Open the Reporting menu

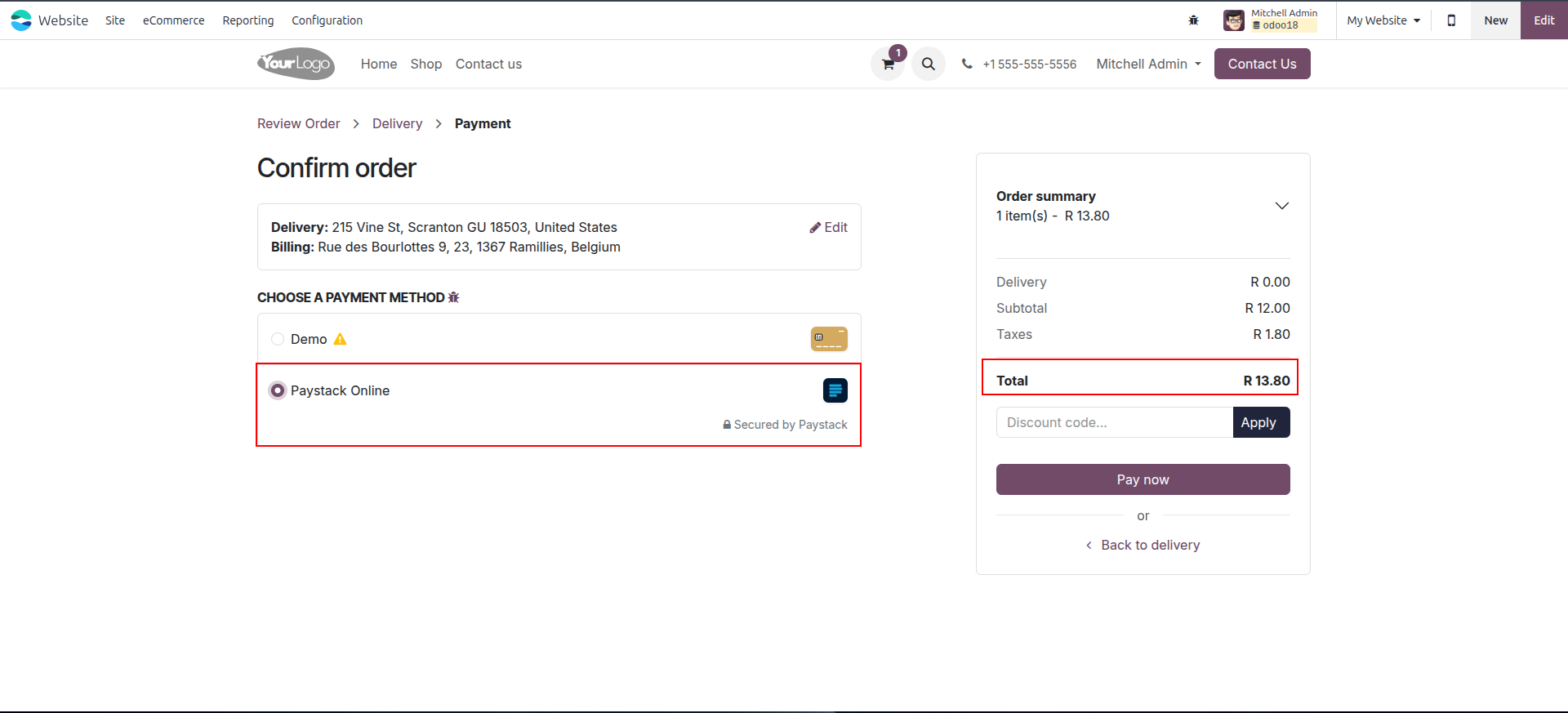(x=248, y=20)
